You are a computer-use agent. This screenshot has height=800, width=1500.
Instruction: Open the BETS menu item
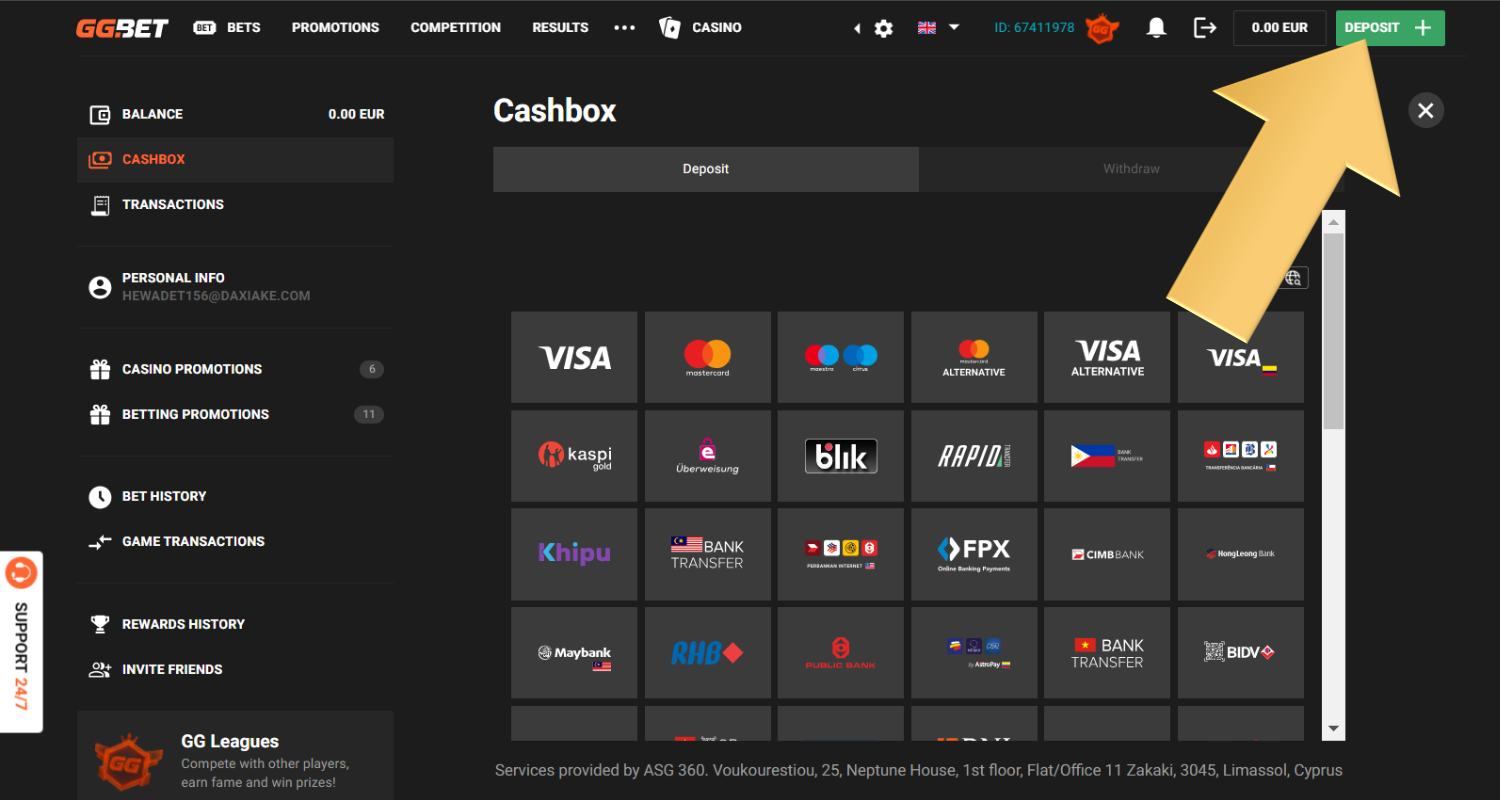coord(227,28)
